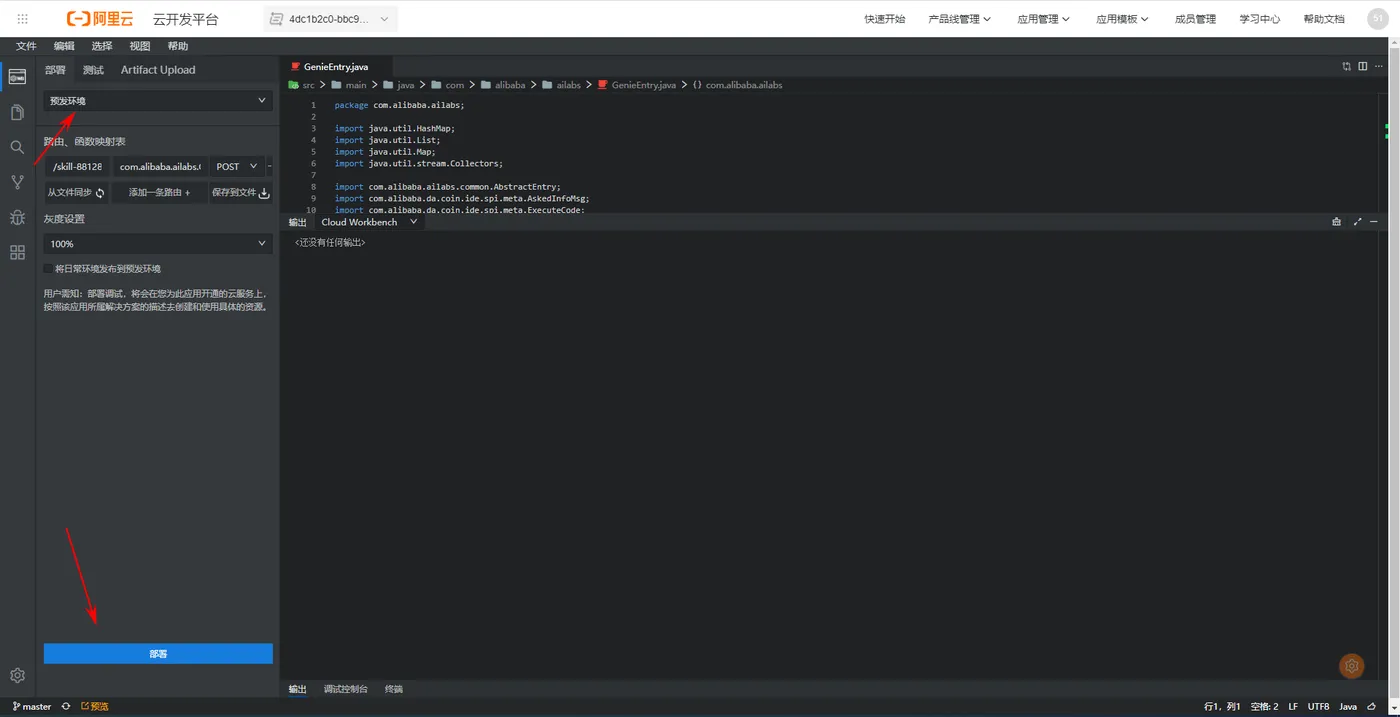
Task: Click the 预览 preview item in status bar
Action: point(95,706)
